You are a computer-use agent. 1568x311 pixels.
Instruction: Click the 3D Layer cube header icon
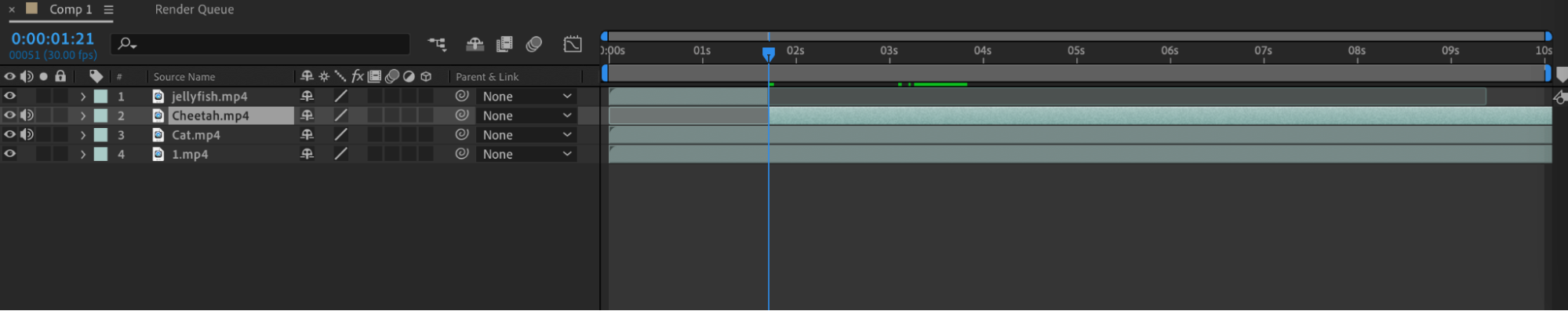pos(426,76)
